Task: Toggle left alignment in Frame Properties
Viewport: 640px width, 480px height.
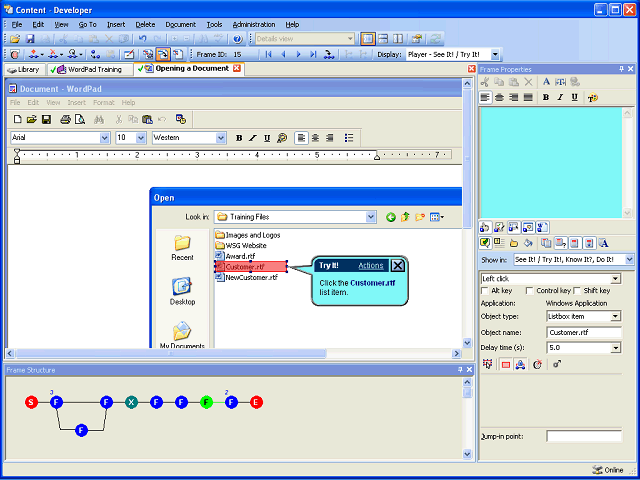Action: [484, 98]
